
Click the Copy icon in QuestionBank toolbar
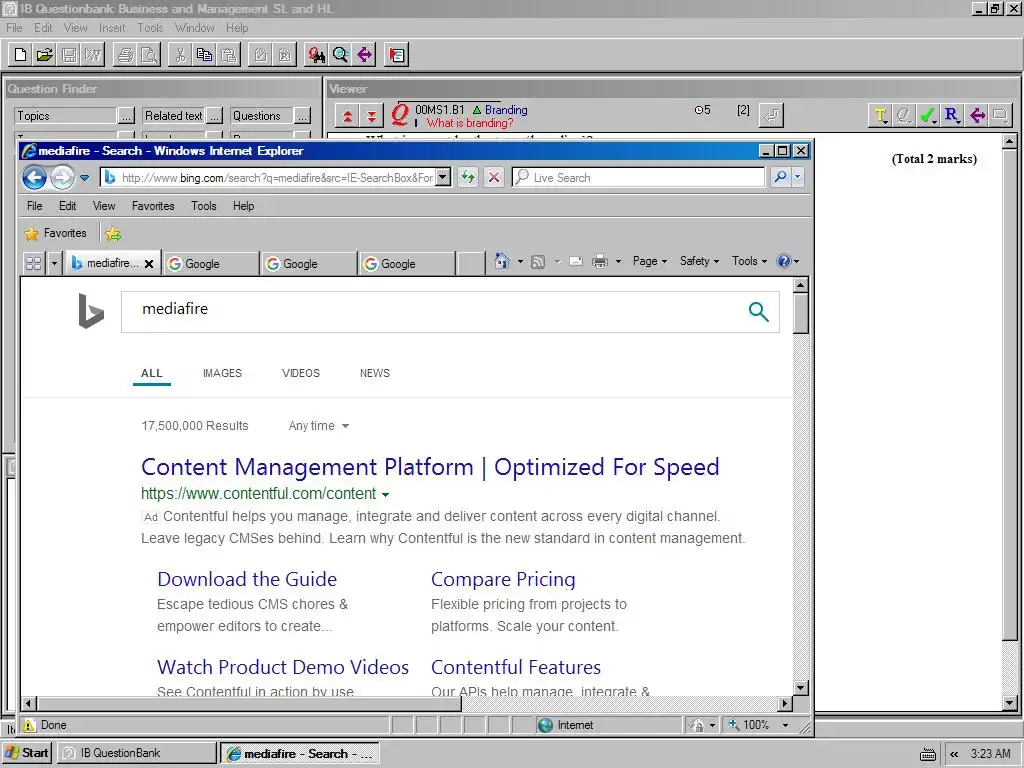coord(204,55)
